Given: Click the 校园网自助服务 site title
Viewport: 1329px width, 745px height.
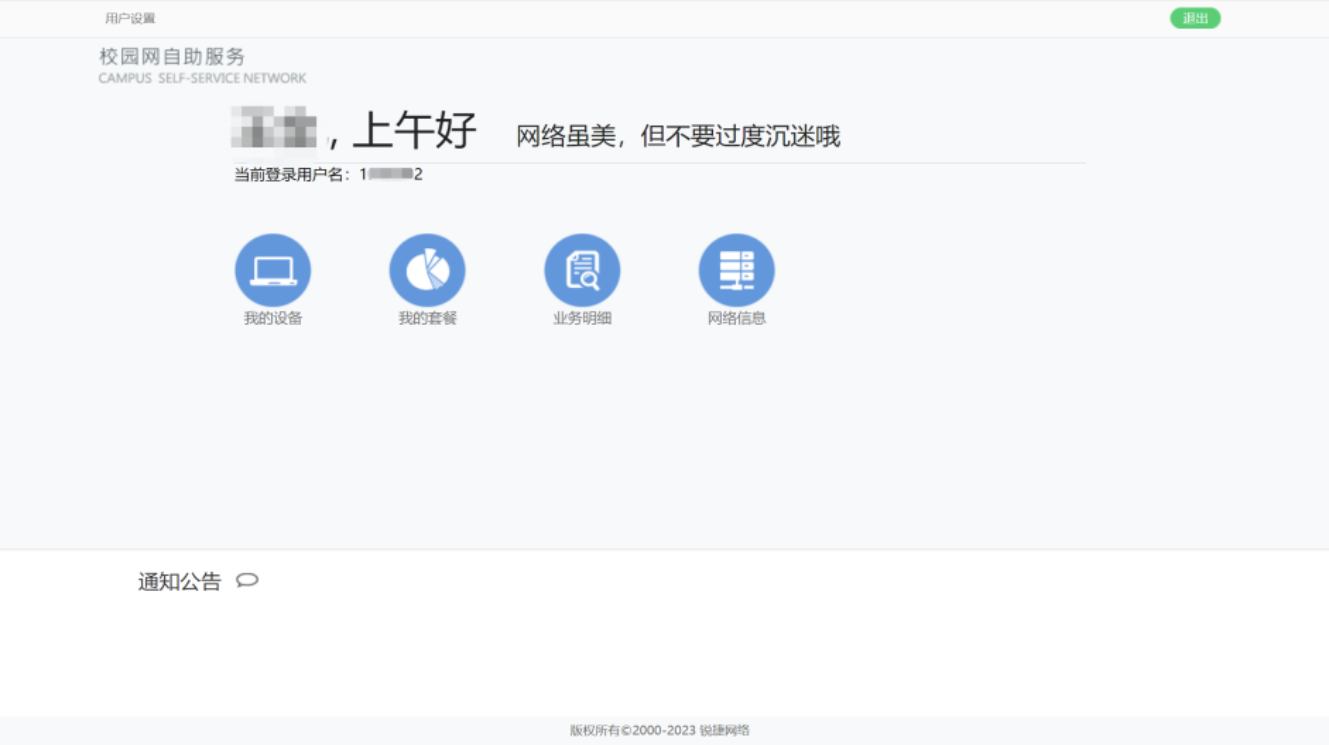Looking at the screenshot, I should pos(172,56).
